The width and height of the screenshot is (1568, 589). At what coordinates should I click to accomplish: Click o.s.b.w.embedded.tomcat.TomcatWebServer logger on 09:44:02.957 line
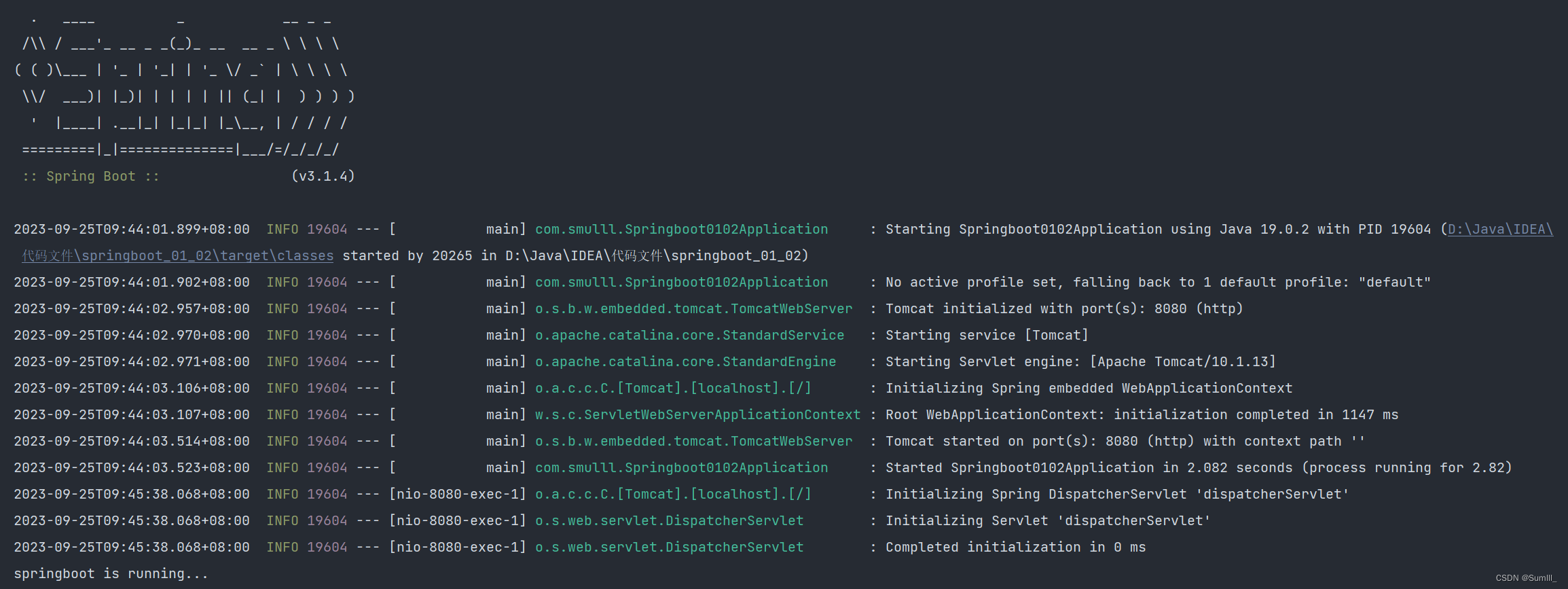[x=693, y=309]
